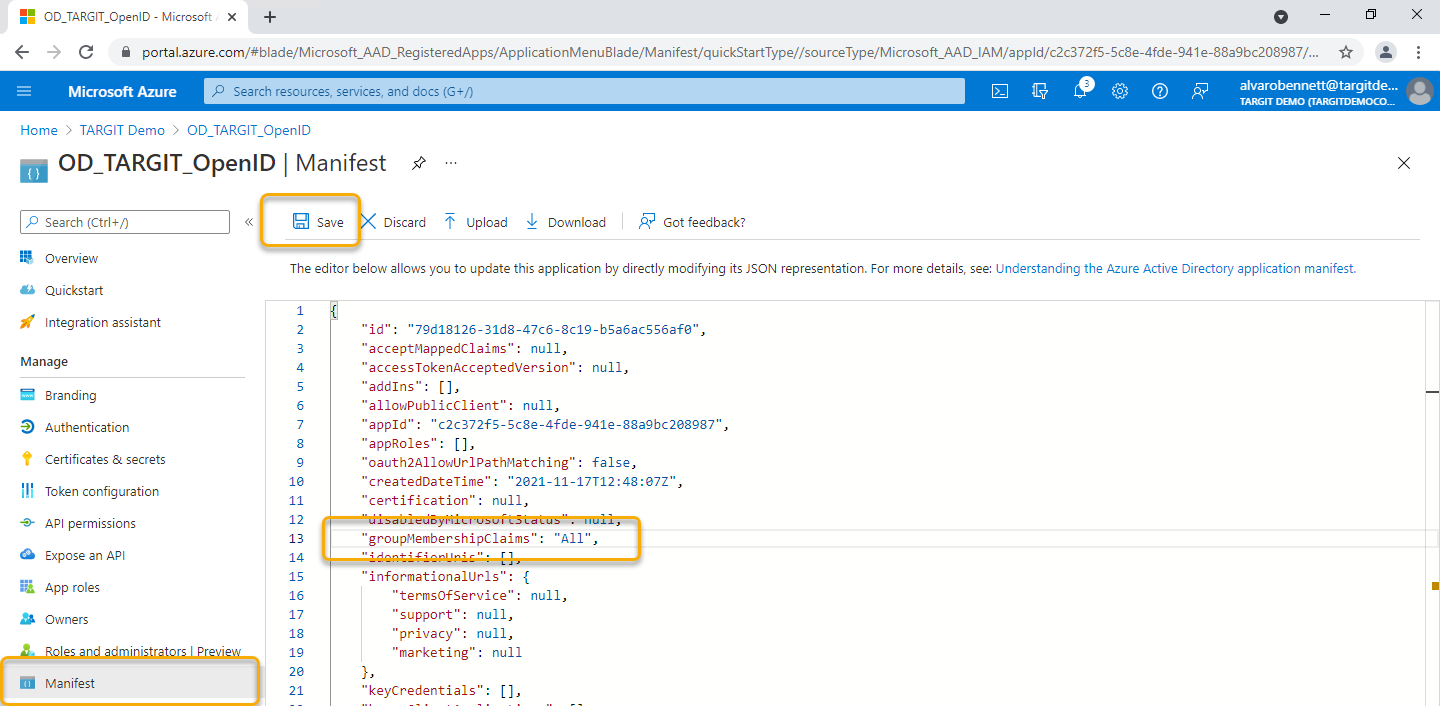Click the "keyCredentials" line
This screenshot has width=1440, height=706.
tap(441, 691)
